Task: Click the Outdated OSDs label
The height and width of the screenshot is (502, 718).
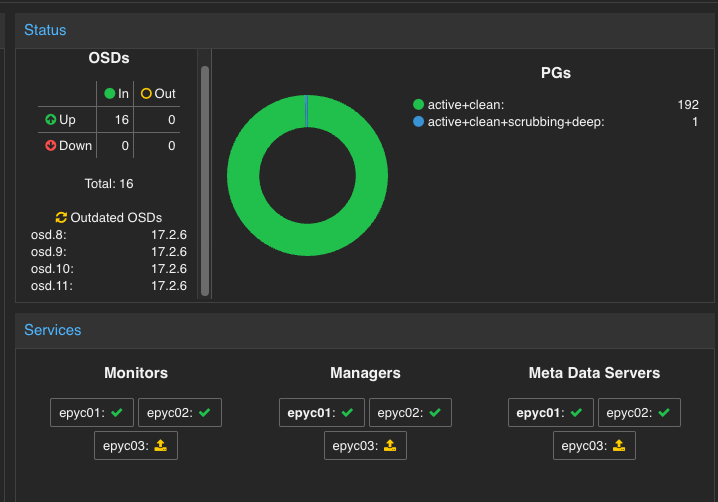Action: point(116,218)
